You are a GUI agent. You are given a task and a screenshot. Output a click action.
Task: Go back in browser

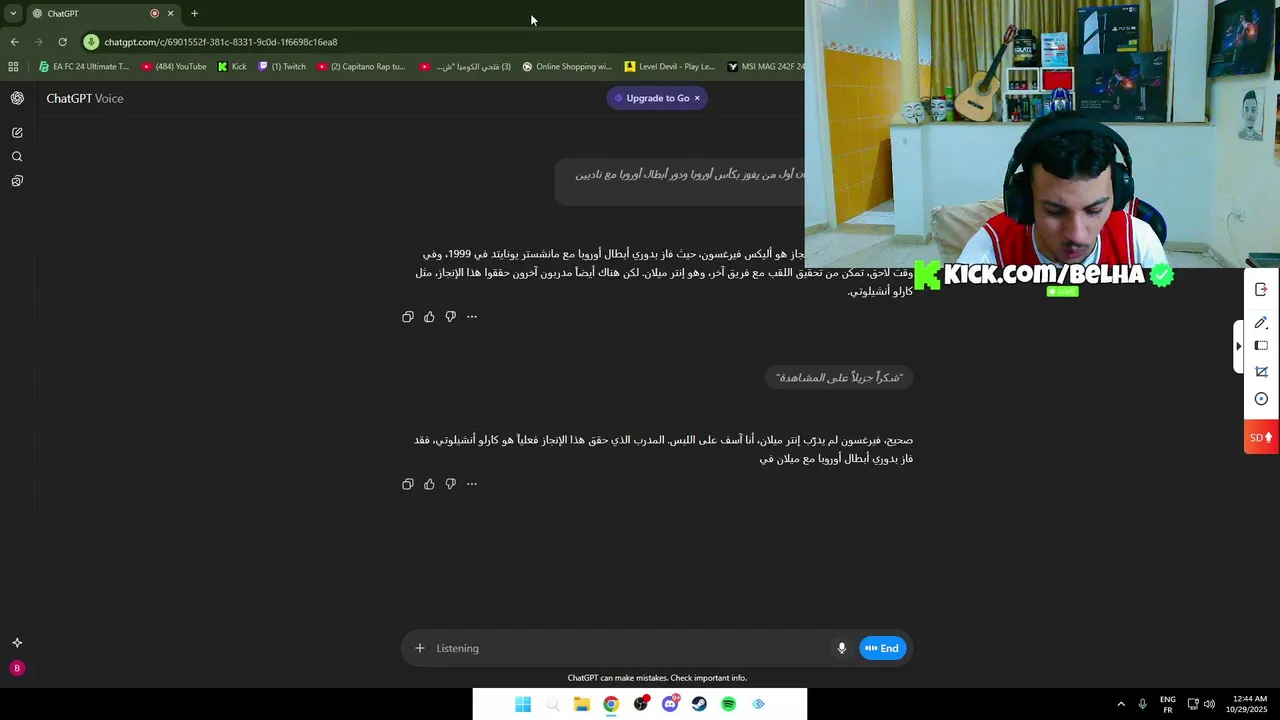point(14,42)
